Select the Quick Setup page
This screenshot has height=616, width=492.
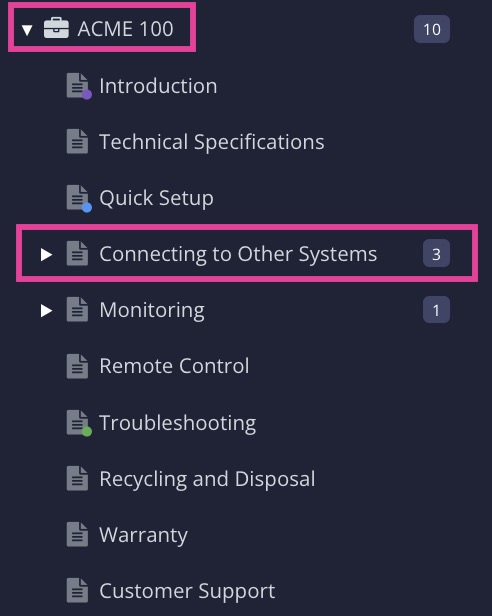[x=156, y=198]
